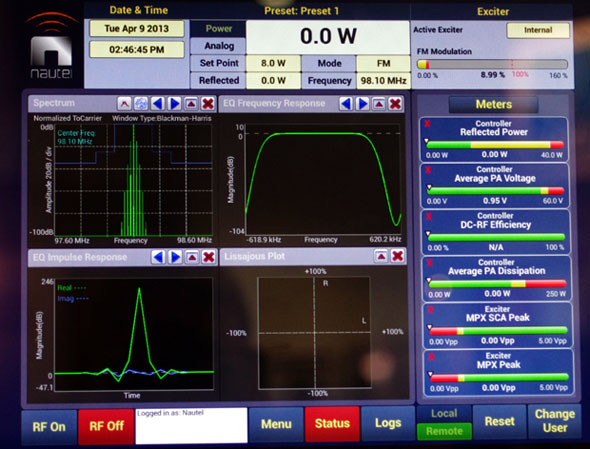The width and height of the screenshot is (590, 449).
Task: Remove the Average PA Voltage meter
Action: [x=428, y=170]
